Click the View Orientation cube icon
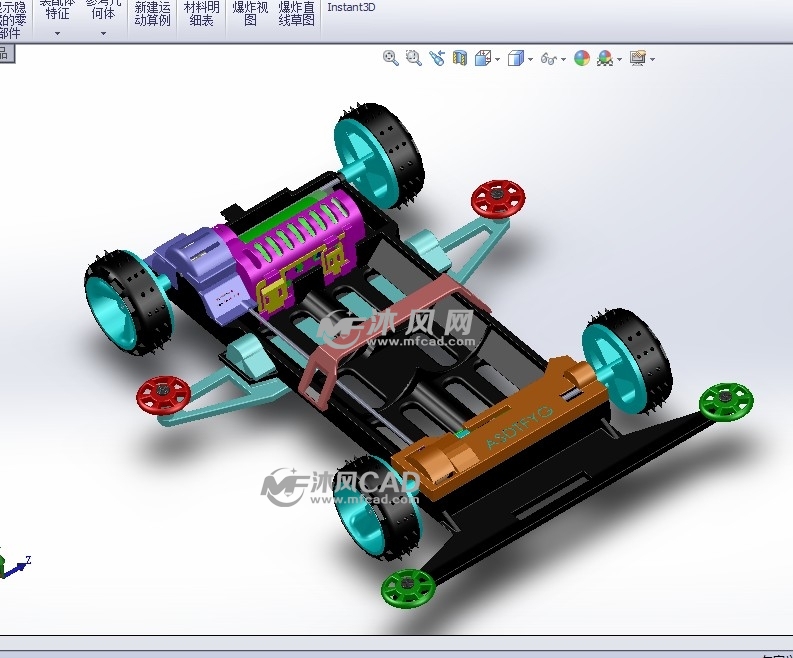Image resolution: width=793 pixels, height=658 pixels. tap(483, 59)
